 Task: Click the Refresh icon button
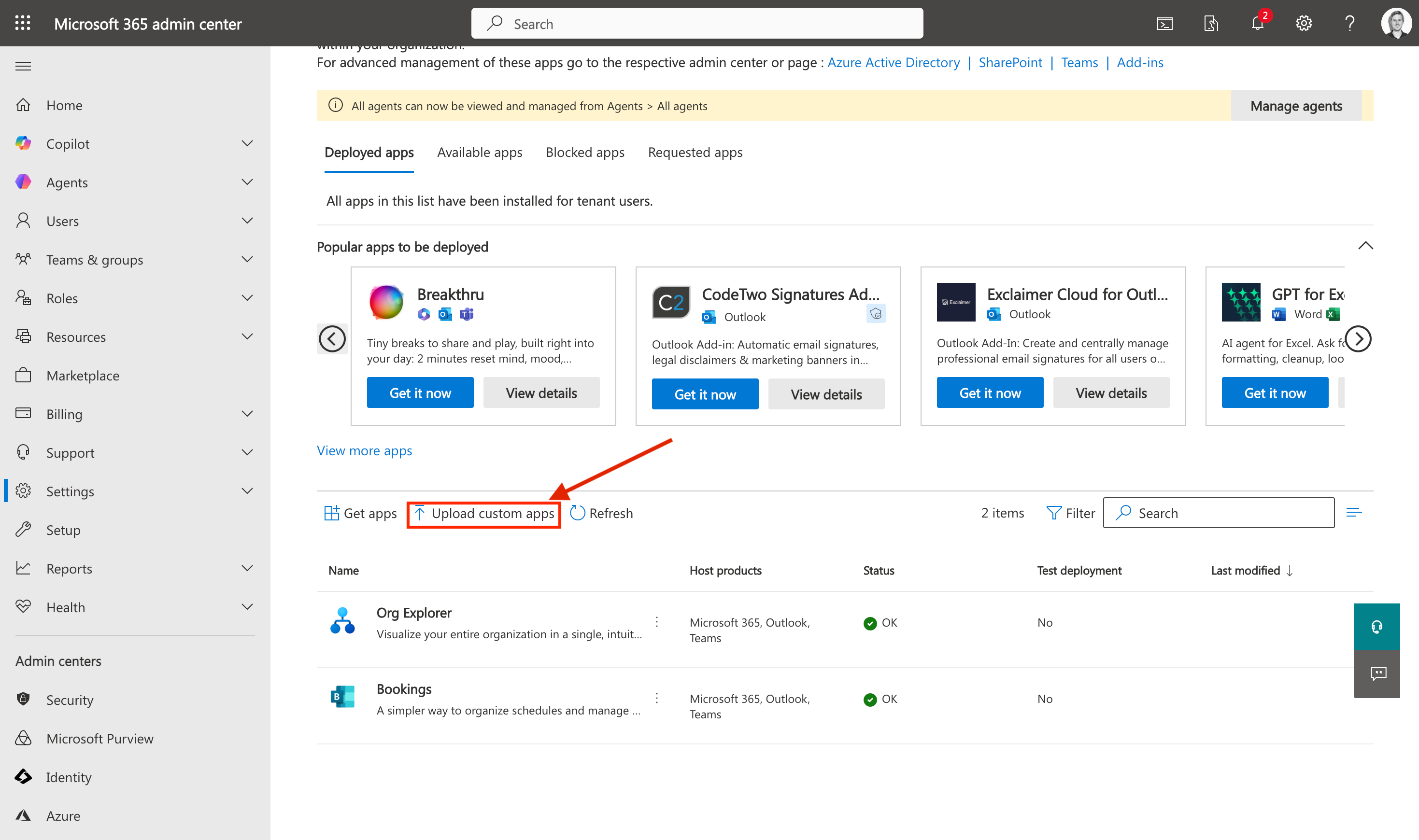601,513
